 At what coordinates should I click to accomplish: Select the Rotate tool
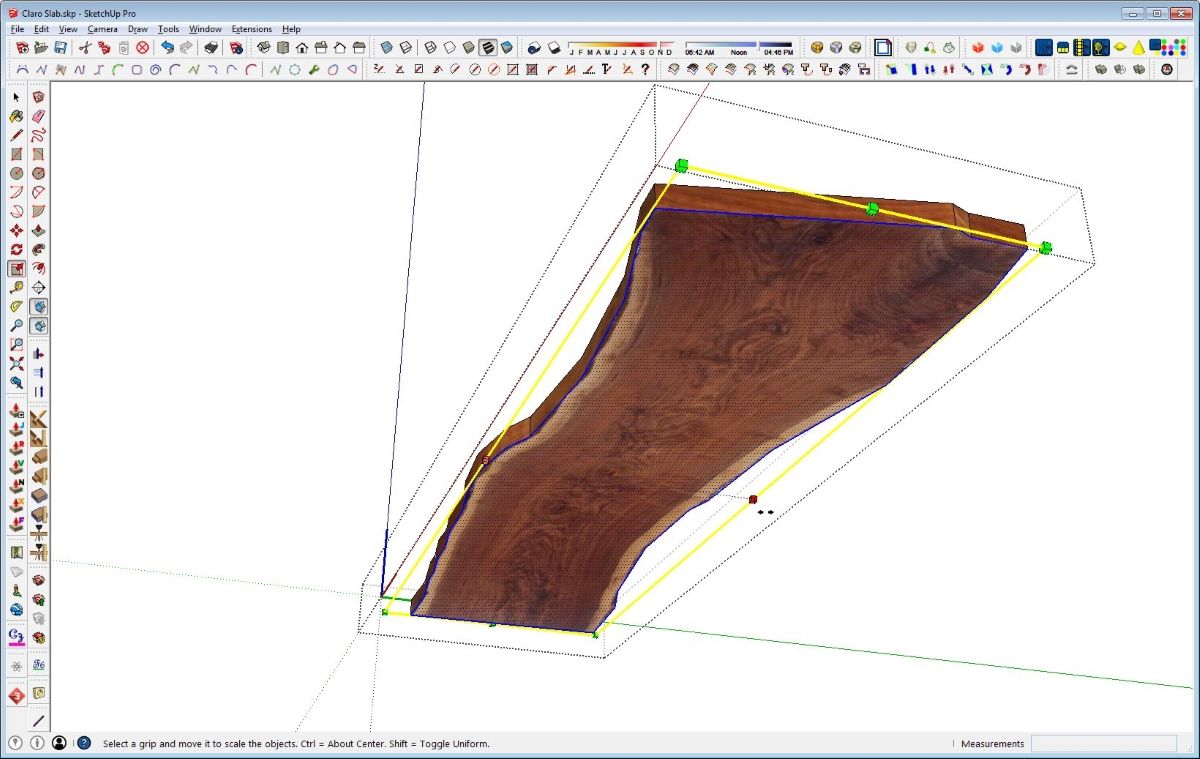(16, 250)
